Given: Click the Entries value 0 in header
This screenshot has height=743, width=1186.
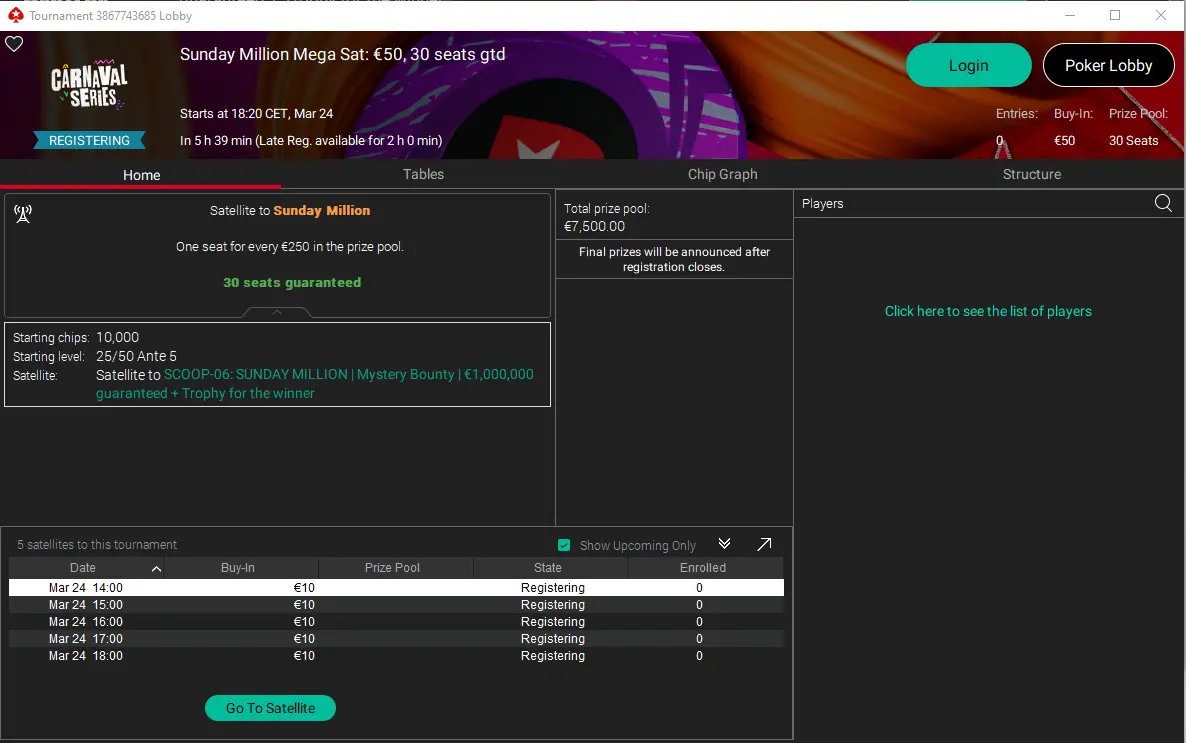Looking at the screenshot, I should click(999, 141).
